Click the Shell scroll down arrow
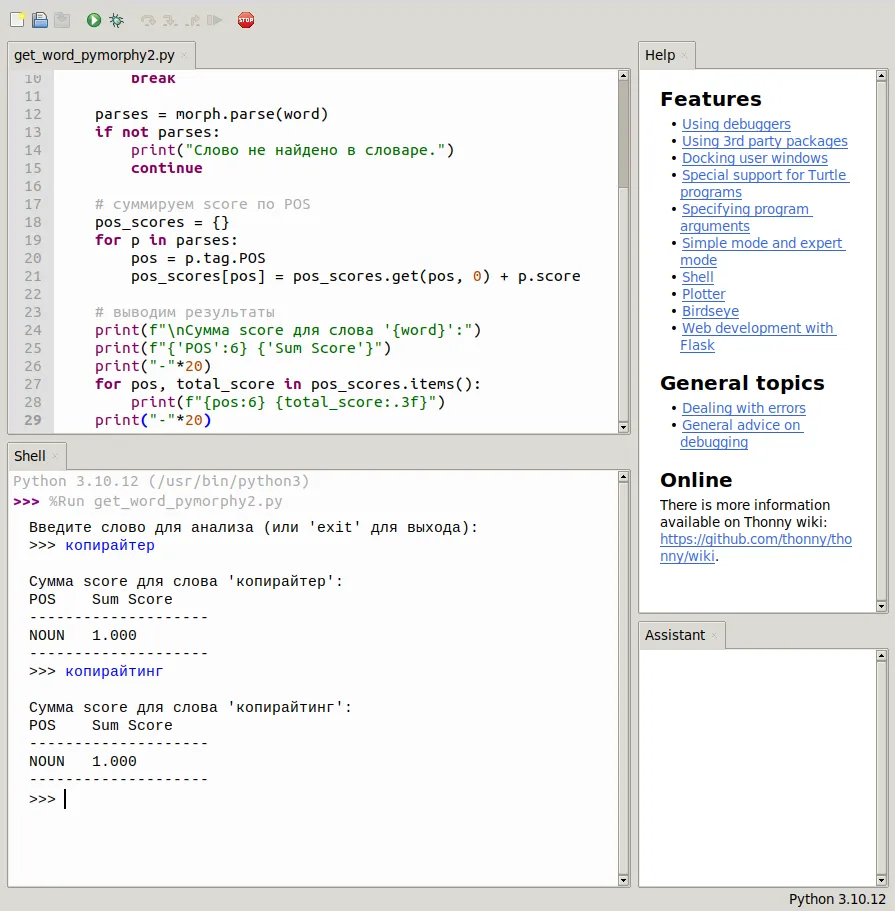Screen dimensions: 895x911 (624, 880)
